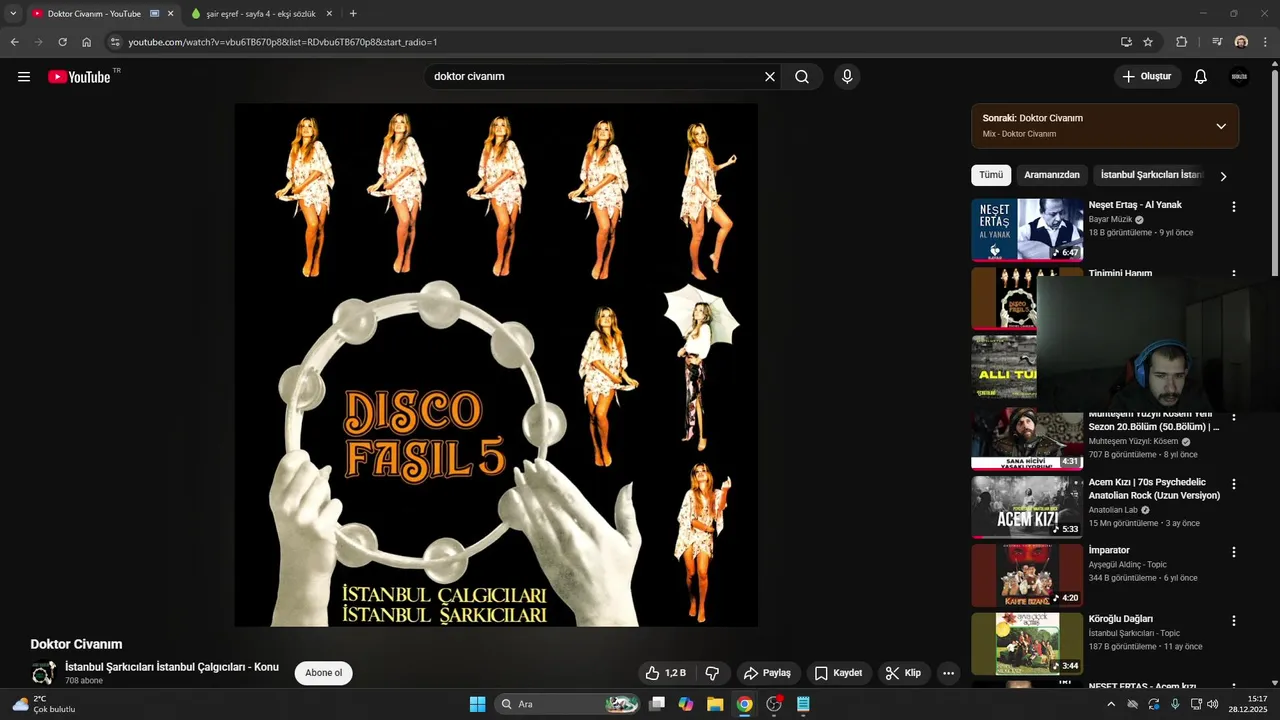Open the Acem Kızı video thumbnail

click(1027, 507)
